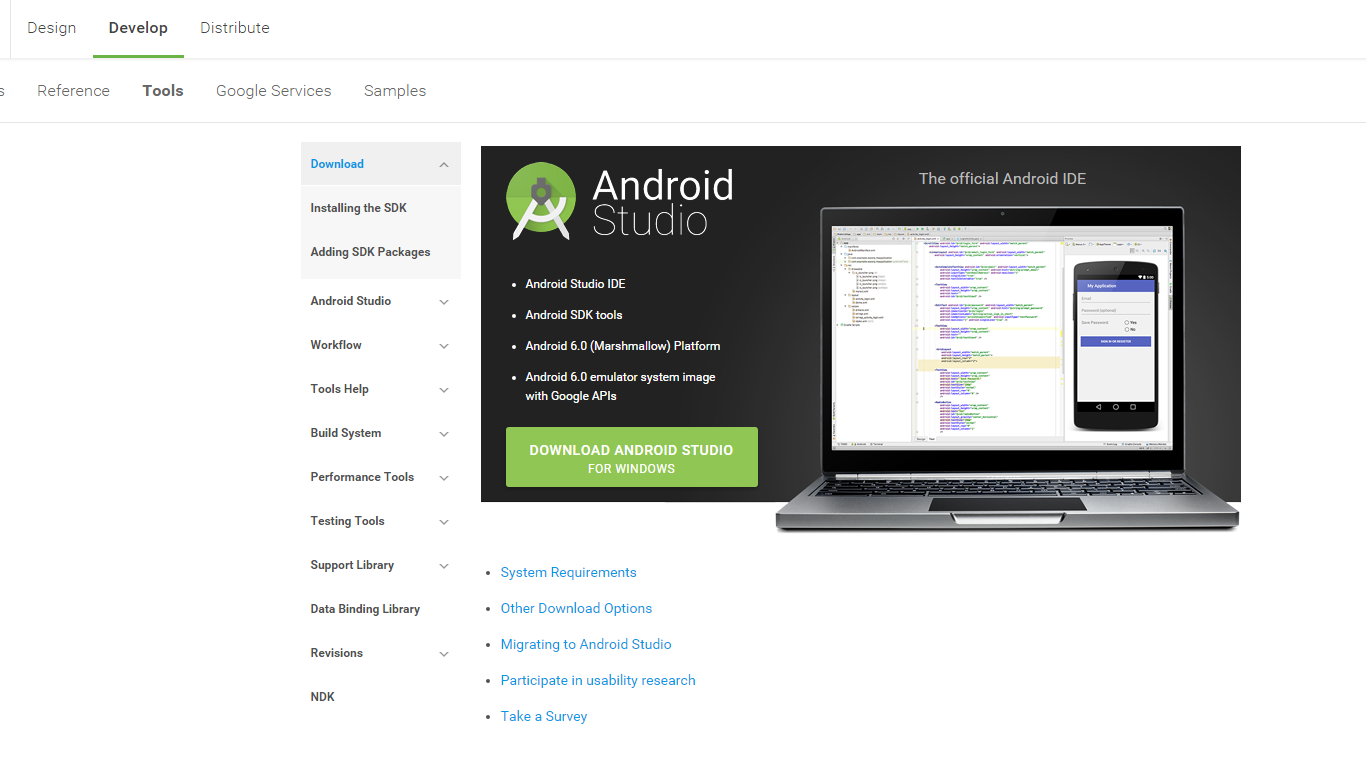
Task: Open Migrating to Android Studio link
Action: click(x=586, y=645)
